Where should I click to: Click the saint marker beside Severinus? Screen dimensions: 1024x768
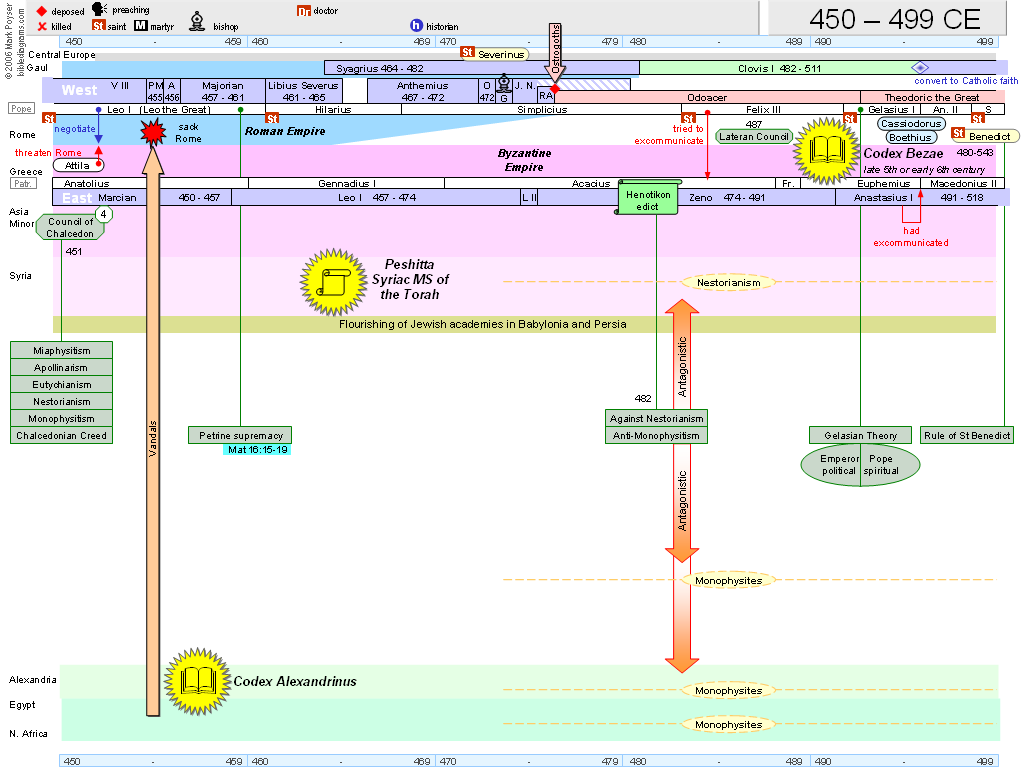pos(467,53)
